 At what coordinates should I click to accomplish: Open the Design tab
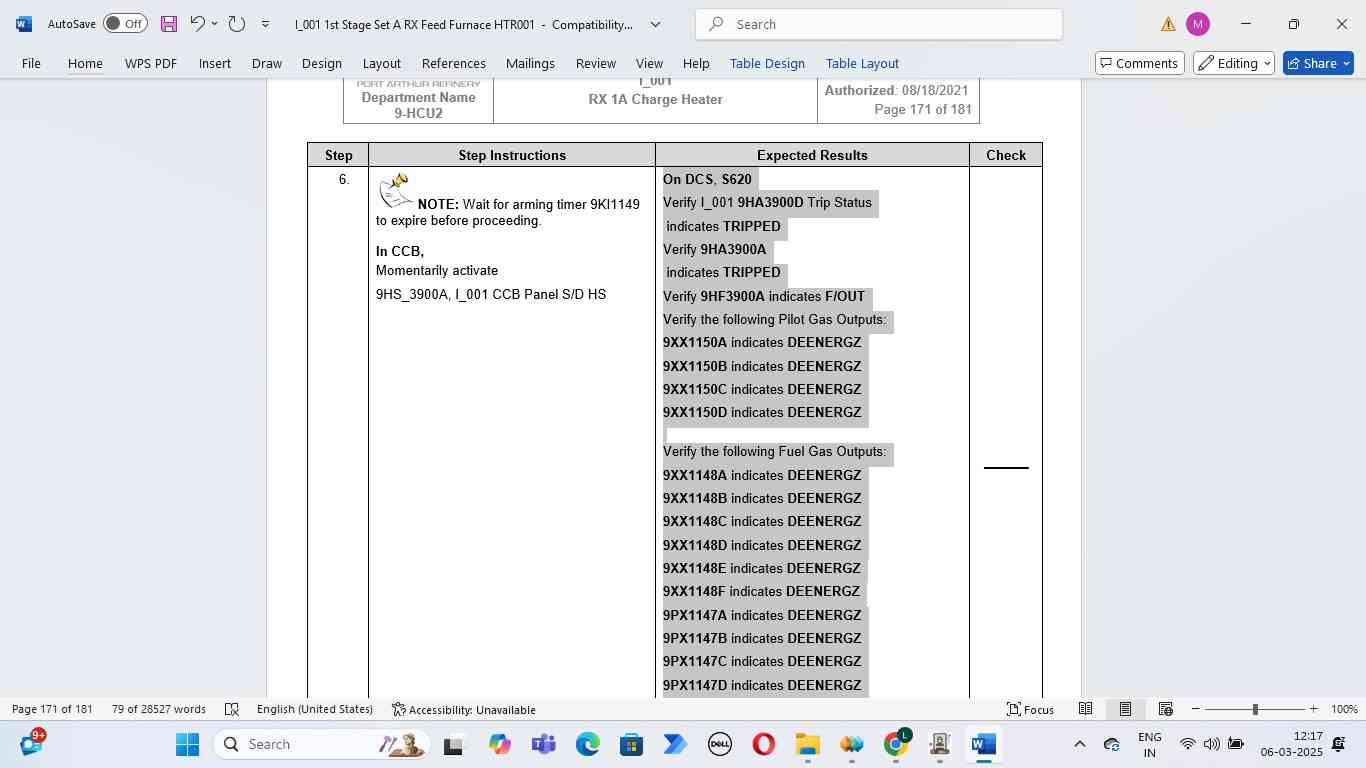coord(322,63)
